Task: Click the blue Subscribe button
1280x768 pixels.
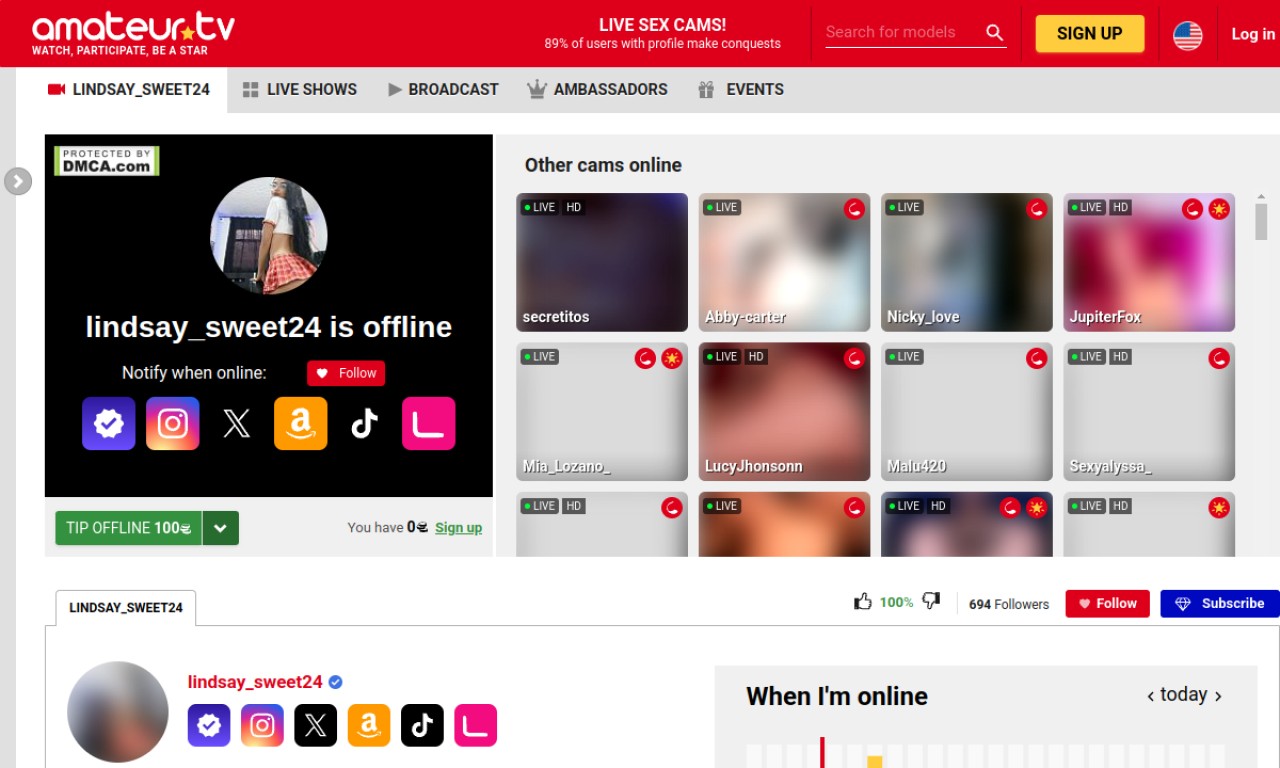Action: coord(1220,603)
